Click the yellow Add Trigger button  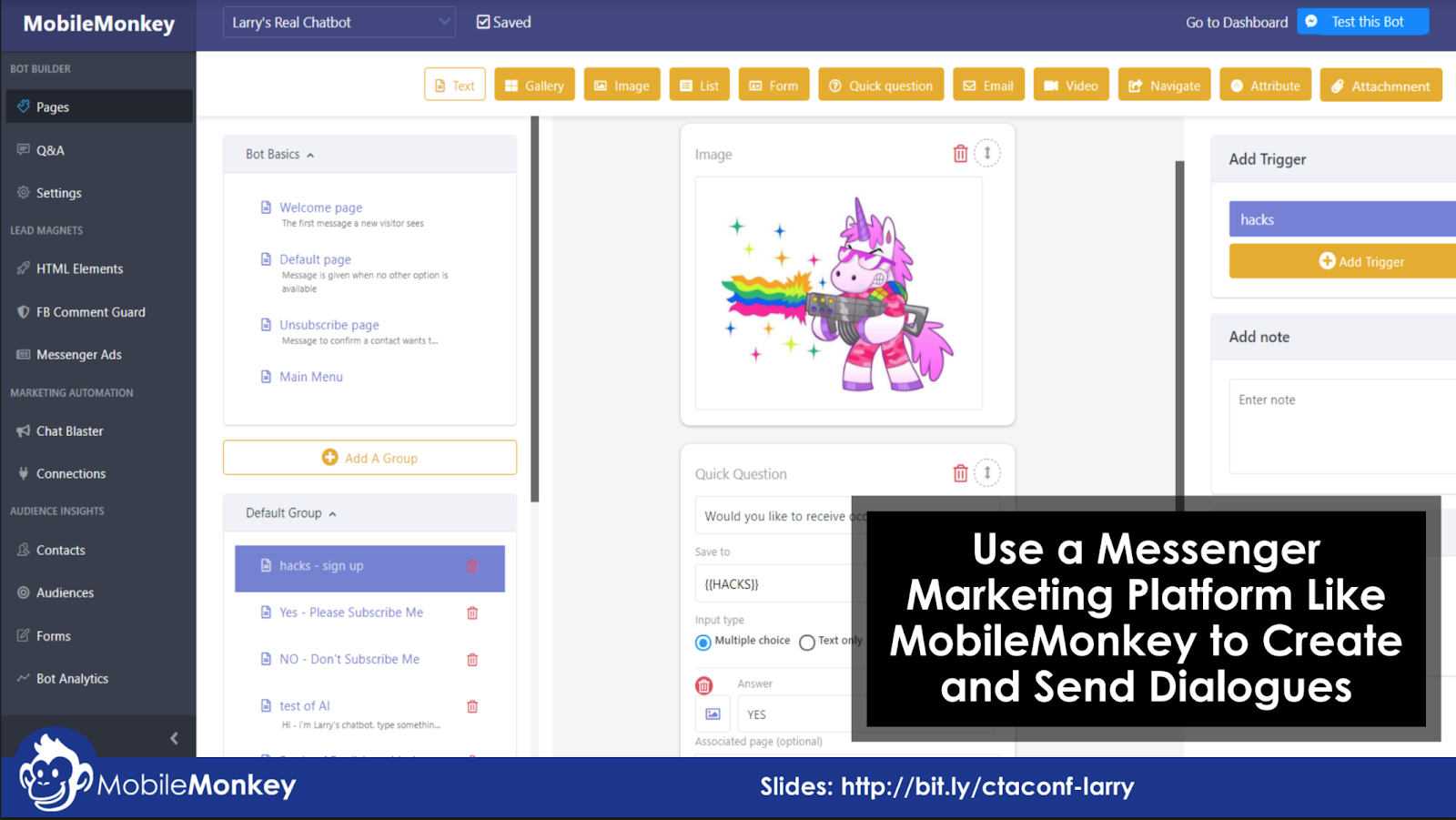[x=1343, y=261]
